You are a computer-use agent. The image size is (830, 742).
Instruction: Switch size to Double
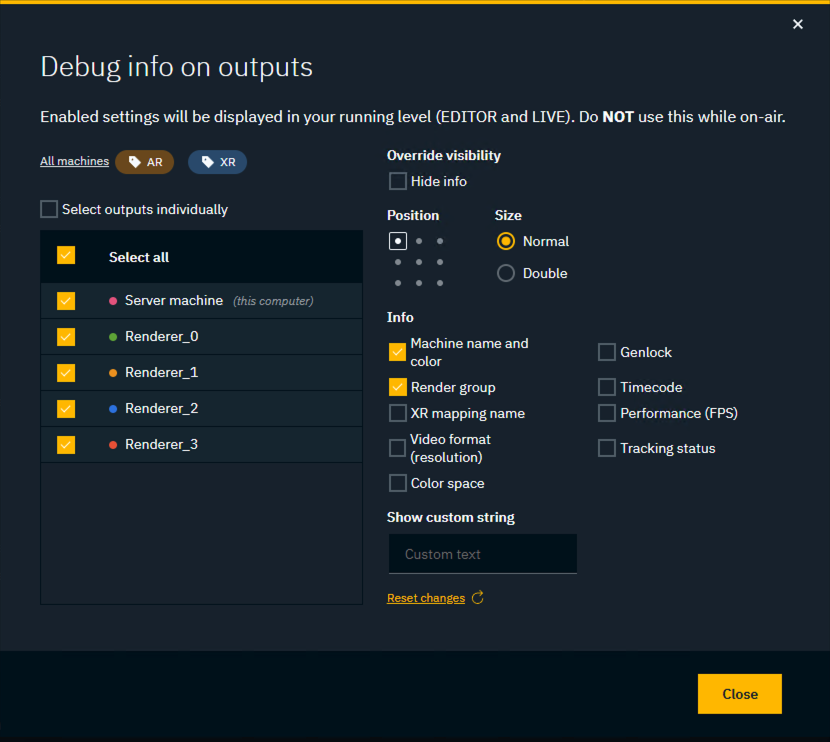click(506, 273)
